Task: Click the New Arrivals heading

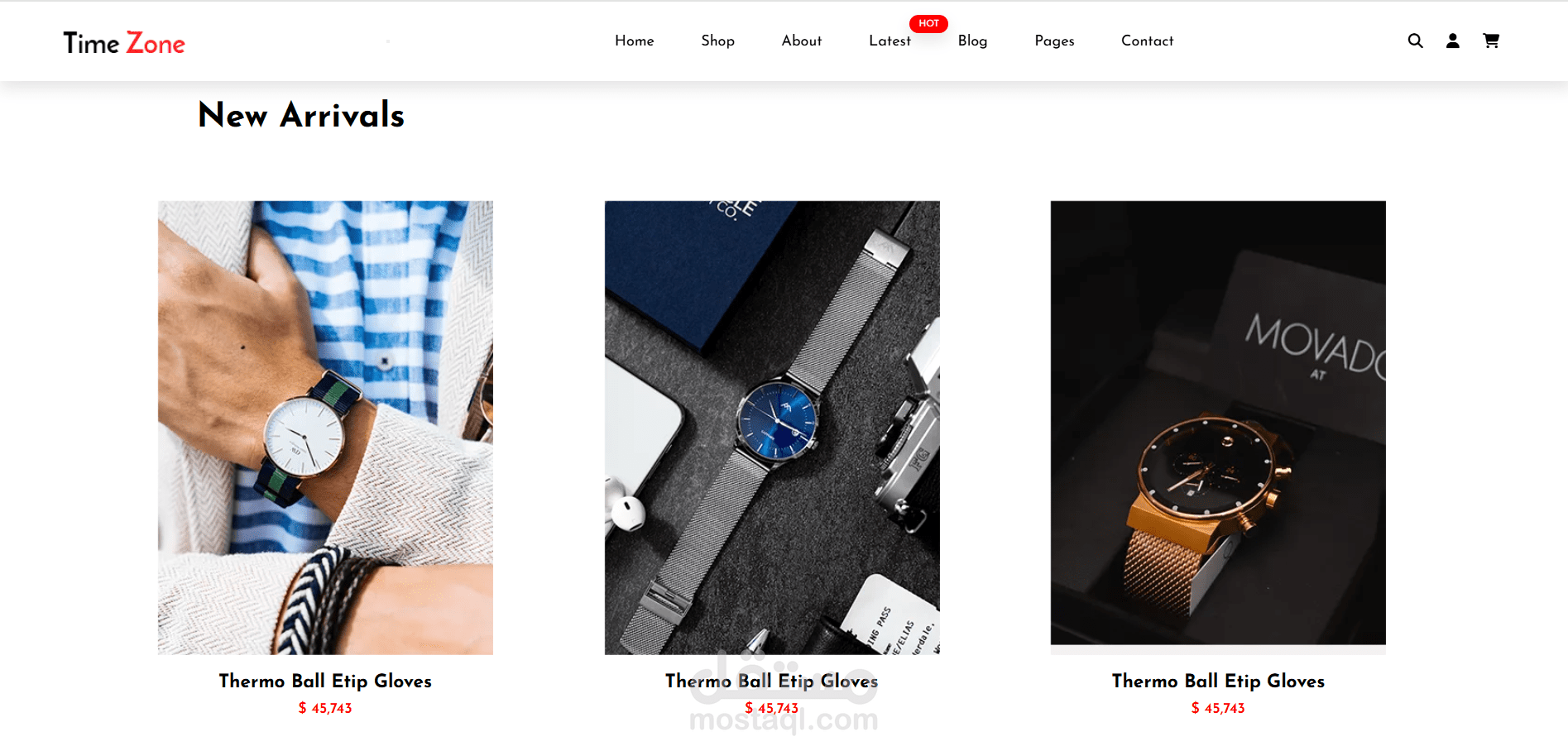Action: [x=301, y=115]
